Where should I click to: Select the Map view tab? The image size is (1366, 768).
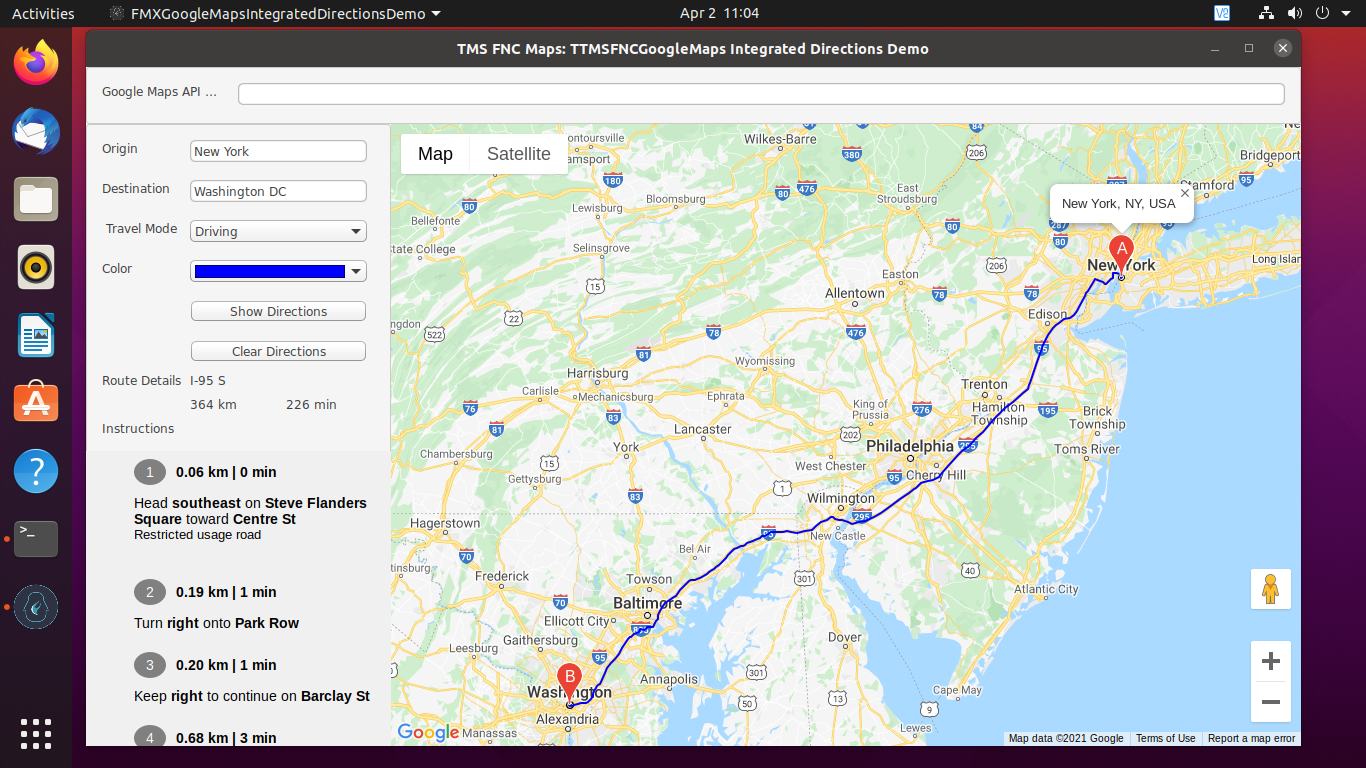(435, 154)
